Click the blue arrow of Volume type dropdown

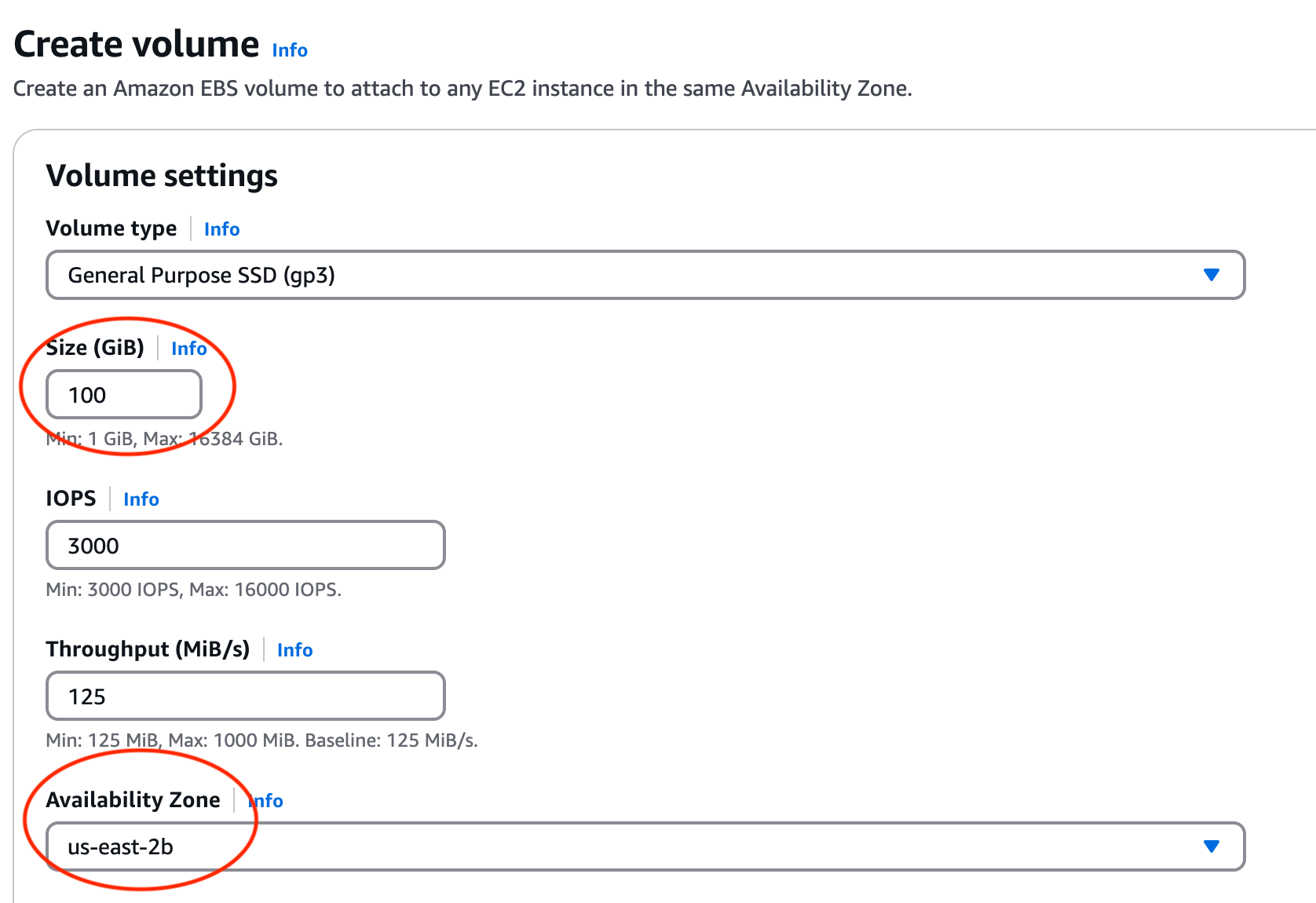(1212, 275)
